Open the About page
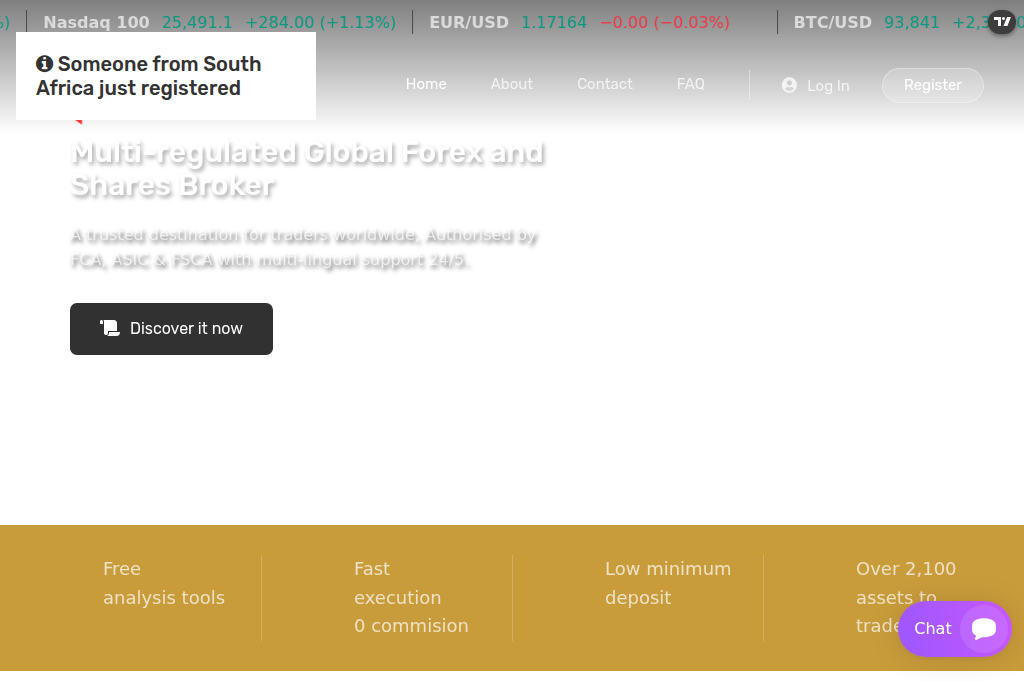 click(512, 84)
